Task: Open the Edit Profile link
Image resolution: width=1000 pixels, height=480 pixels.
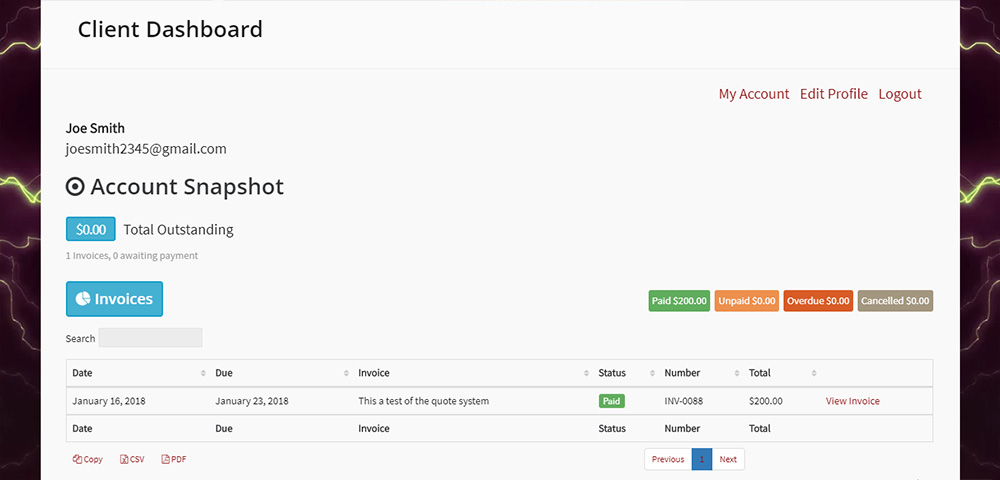Action: pos(834,94)
